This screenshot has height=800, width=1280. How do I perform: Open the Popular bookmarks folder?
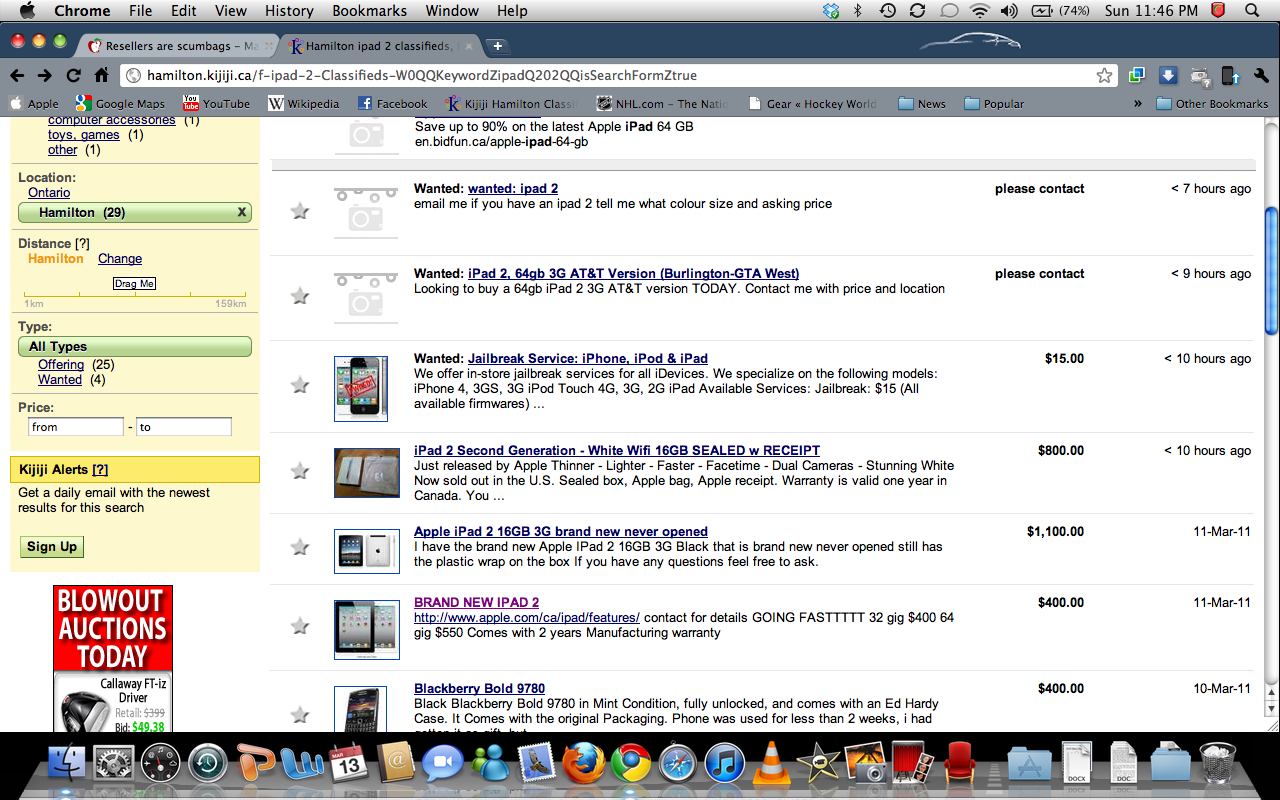994,103
